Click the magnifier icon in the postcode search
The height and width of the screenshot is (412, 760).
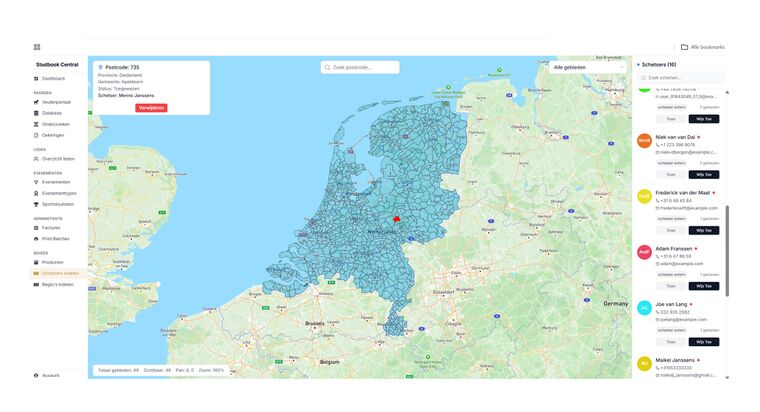click(x=327, y=67)
